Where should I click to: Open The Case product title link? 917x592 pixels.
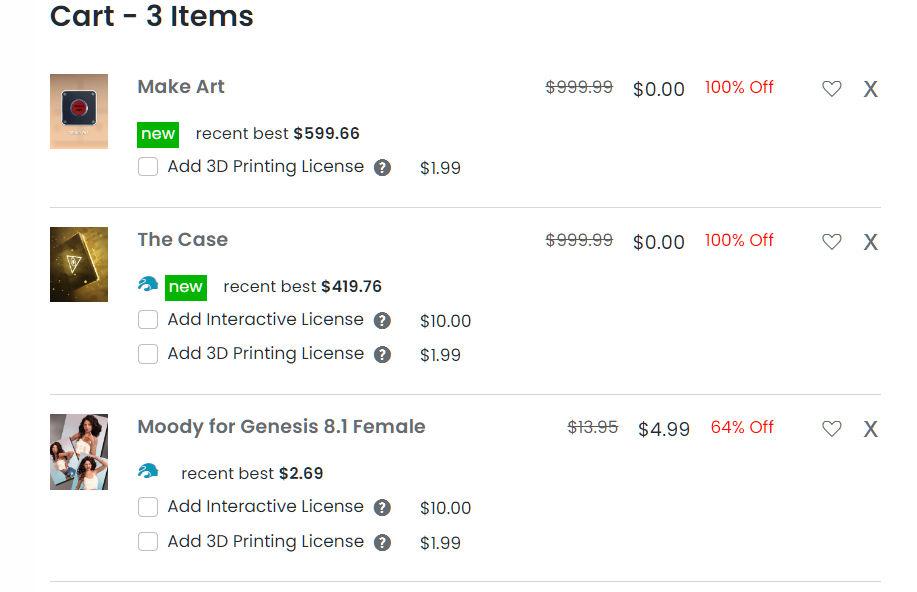(x=183, y=240)
